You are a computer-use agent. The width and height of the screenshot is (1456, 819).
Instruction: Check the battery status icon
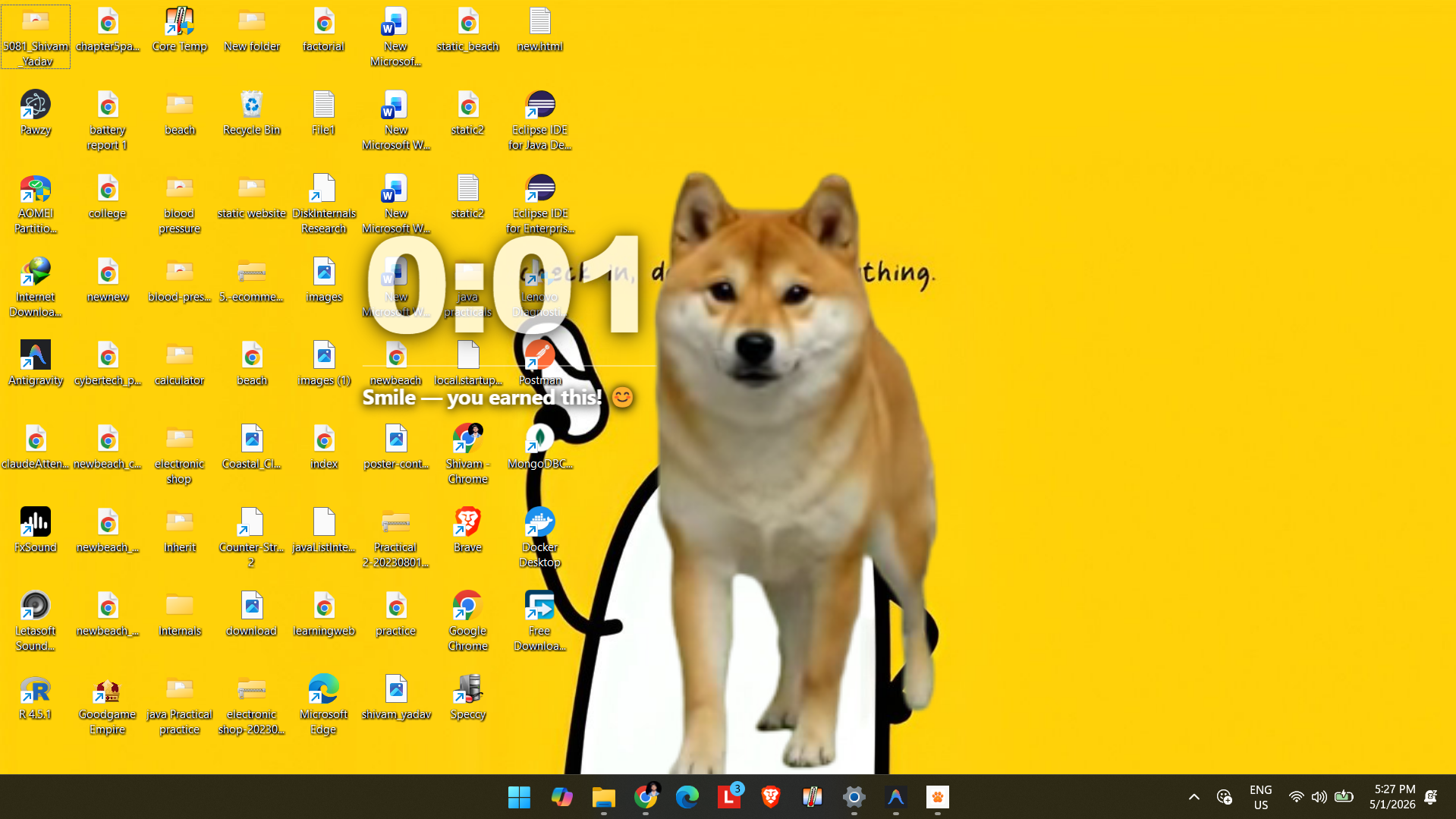(x=1344, y=797)
